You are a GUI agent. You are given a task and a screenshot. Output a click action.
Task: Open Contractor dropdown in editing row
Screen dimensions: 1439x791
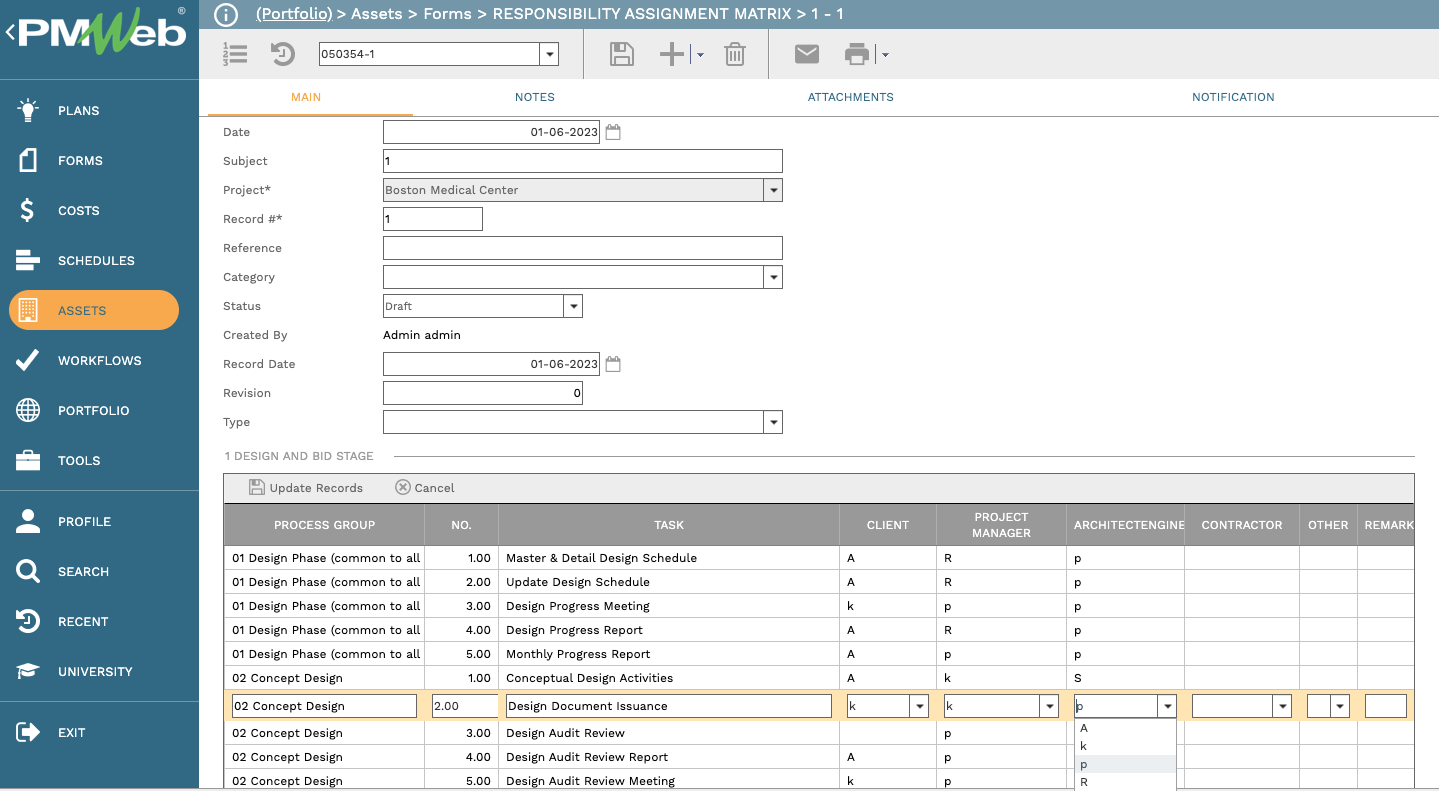point(1282,706)
